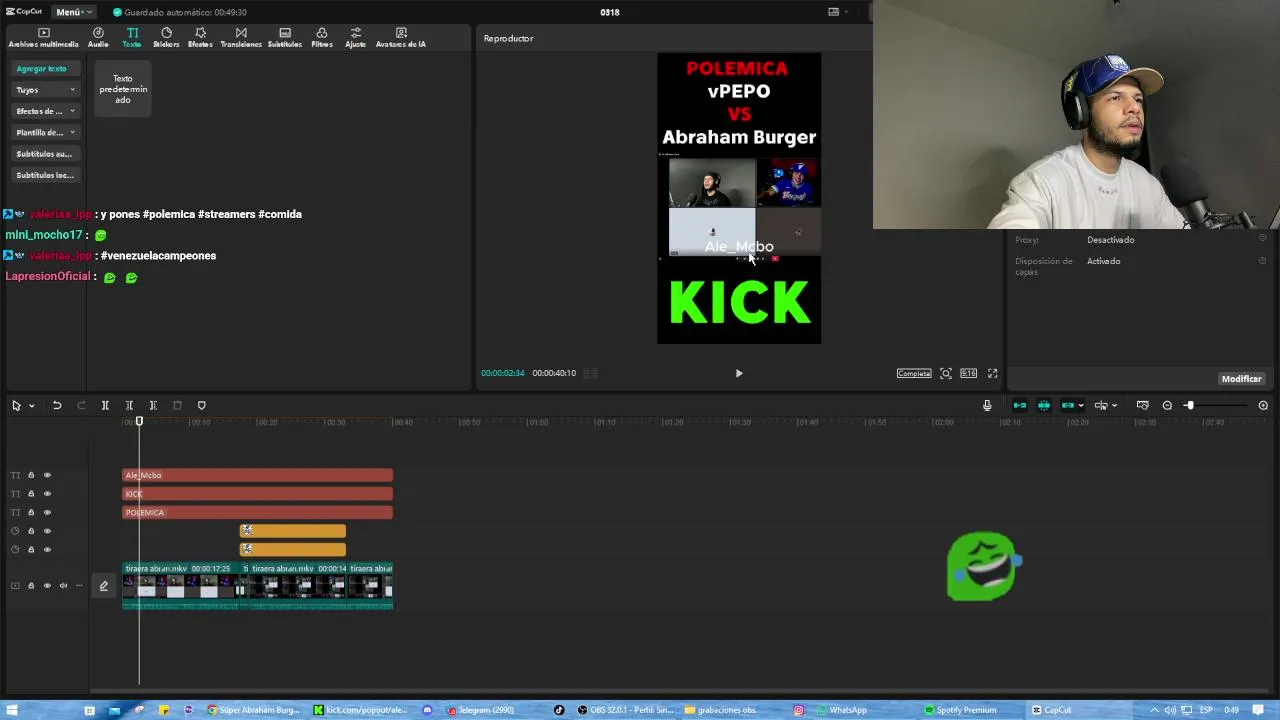Screen dimensions: 1280x720
Task: Open the Filtros tab
Action: [x=322, y=38]
